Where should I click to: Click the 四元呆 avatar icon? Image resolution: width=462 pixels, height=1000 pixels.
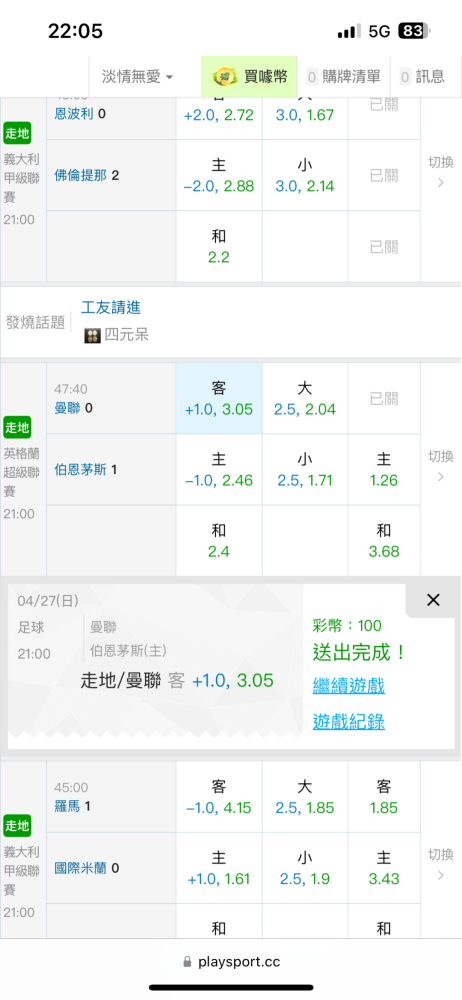[x=93, y=335]
